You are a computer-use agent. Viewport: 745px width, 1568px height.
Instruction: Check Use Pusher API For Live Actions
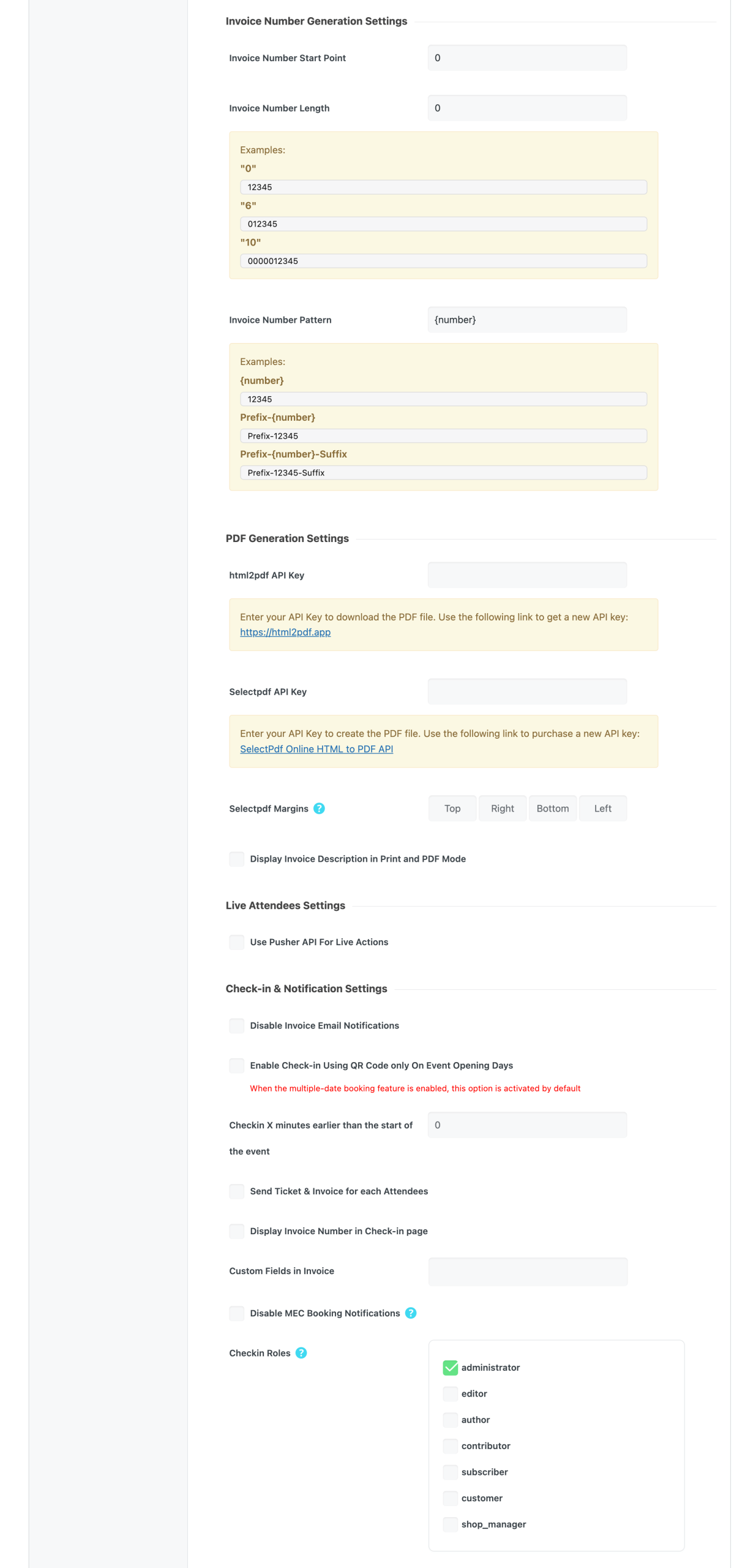pos(237,942)
